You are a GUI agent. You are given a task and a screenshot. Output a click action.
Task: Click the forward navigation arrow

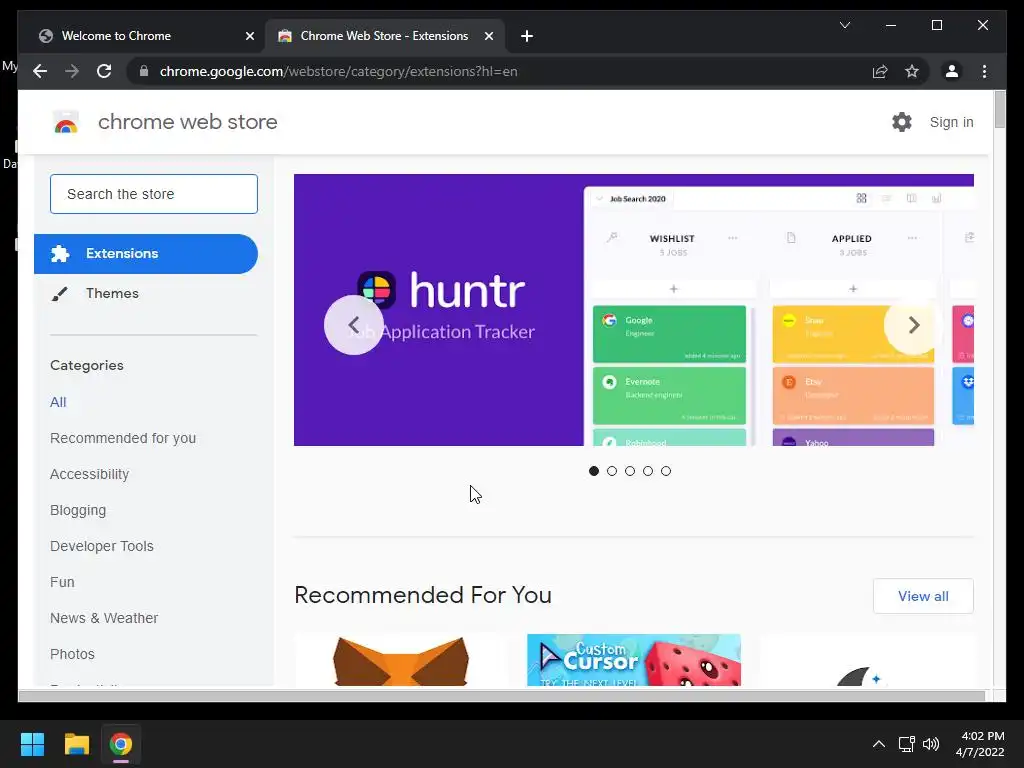coord(72,71)
